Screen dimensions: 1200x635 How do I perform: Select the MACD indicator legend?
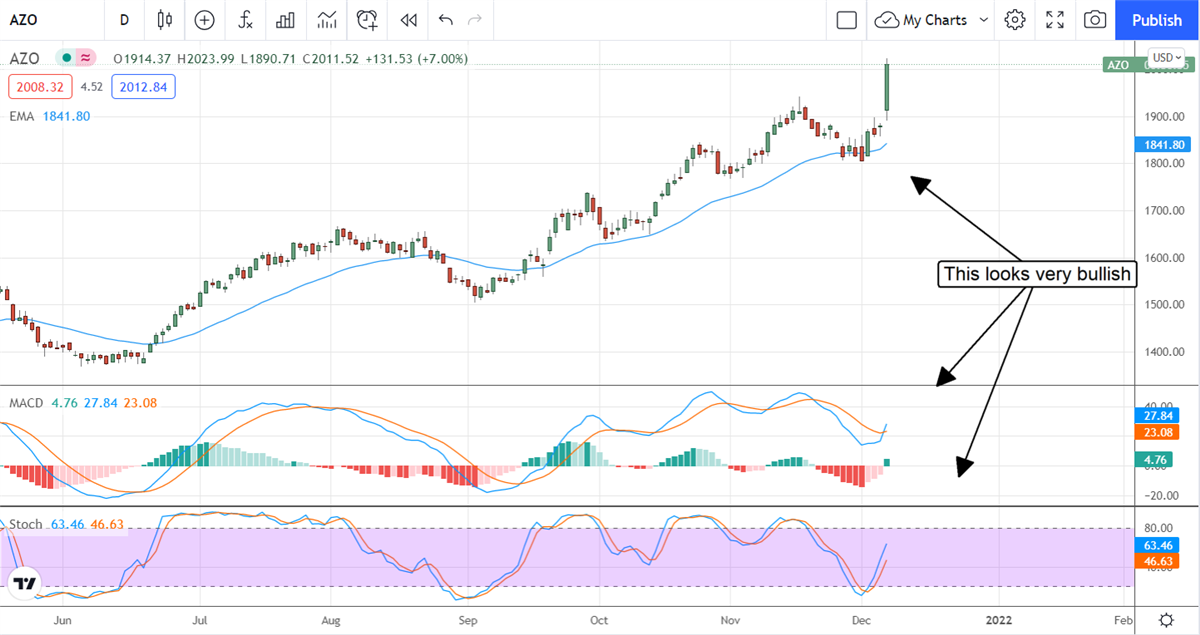(25, 403)
